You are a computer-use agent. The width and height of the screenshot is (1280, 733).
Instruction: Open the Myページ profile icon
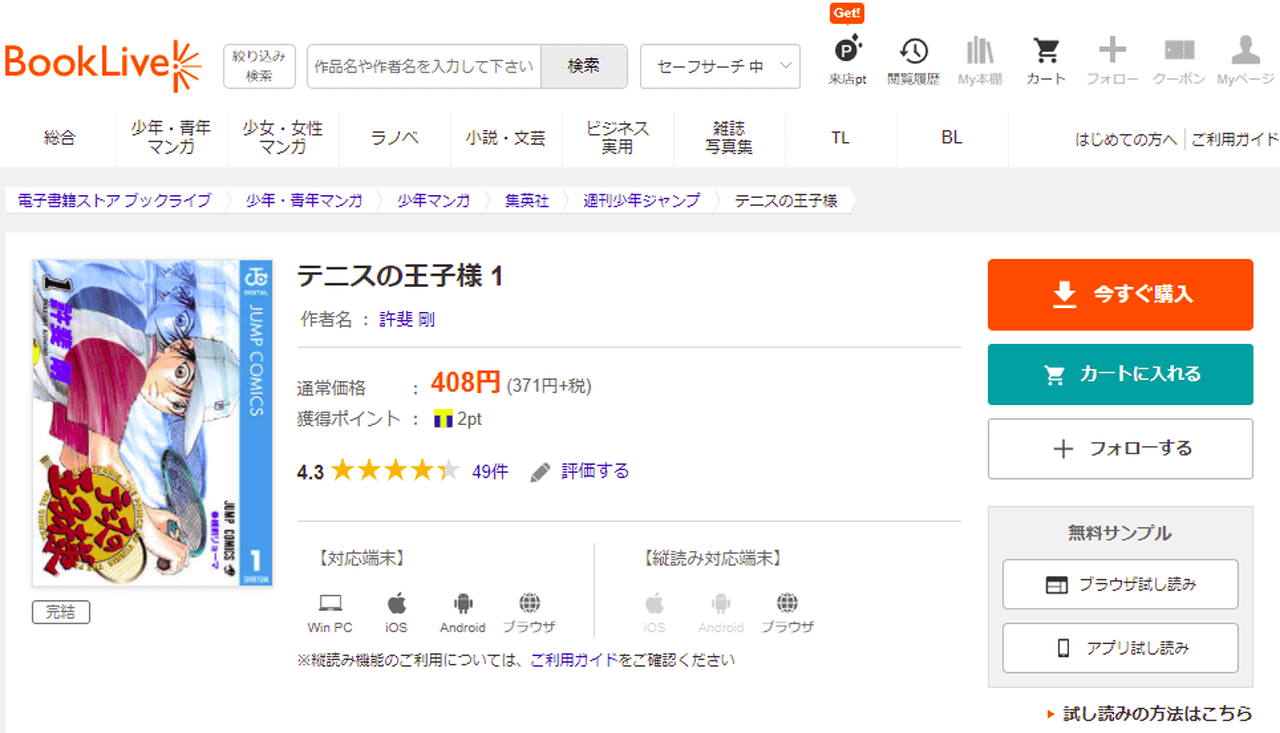[1245, 52]
